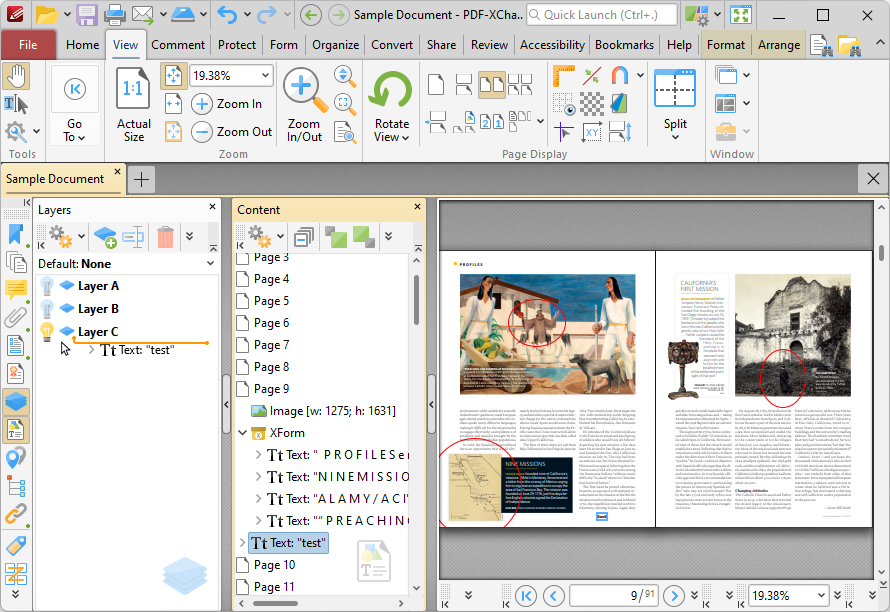
Task: Click the Undo arrow
Action: pos(227,15)
